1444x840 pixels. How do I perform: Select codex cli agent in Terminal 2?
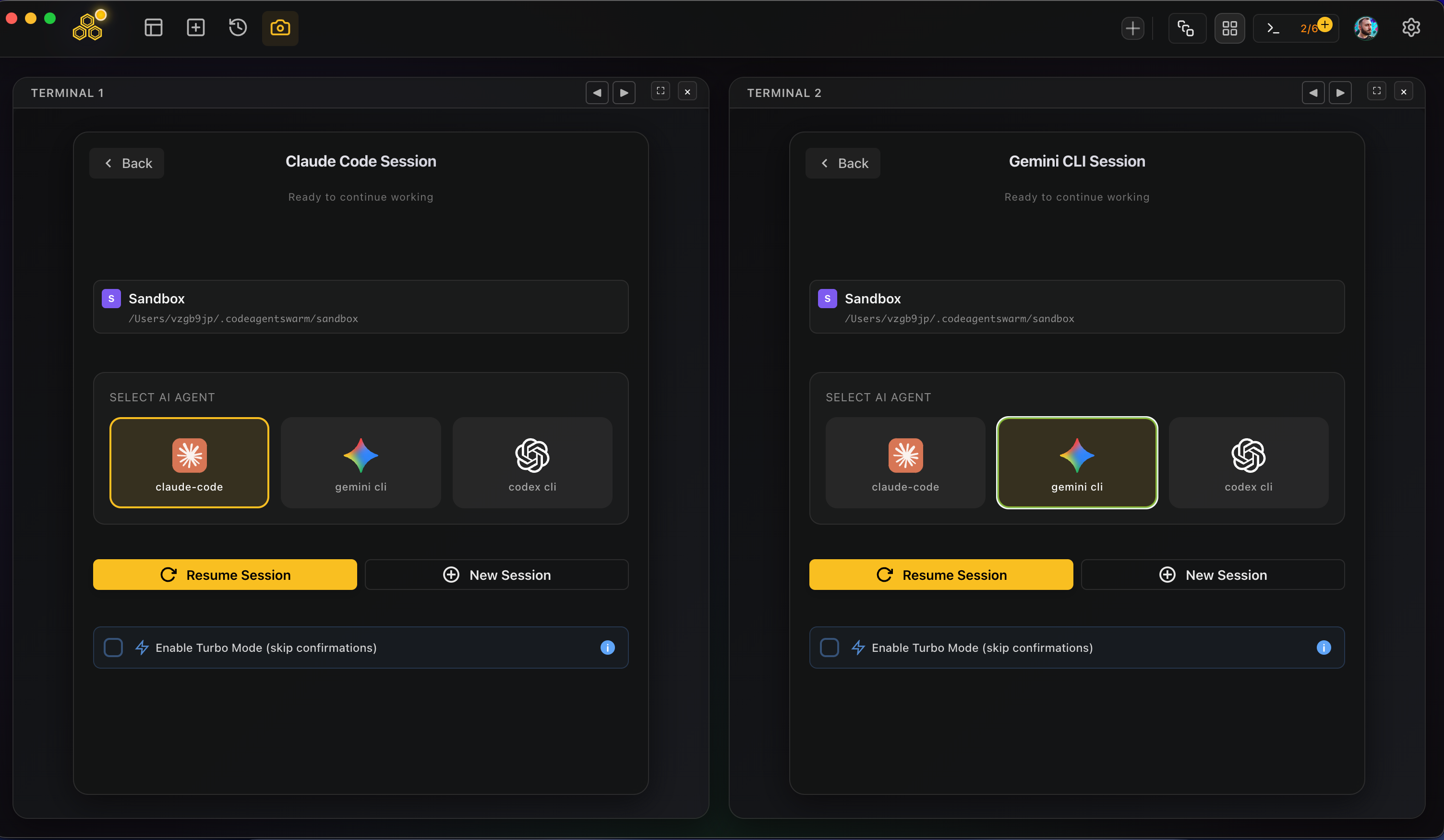[x=1249, y=462]
